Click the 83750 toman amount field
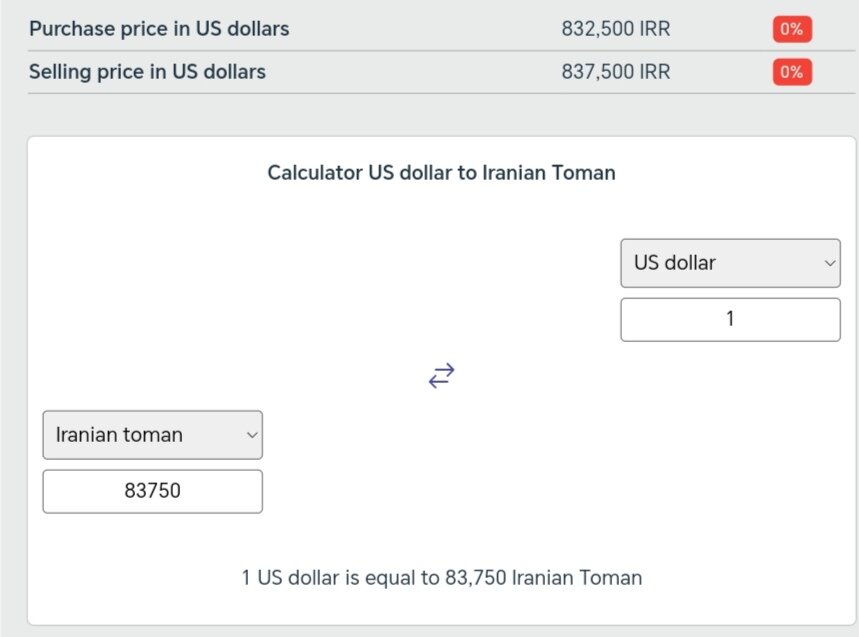Viewport: 859px width, 637px height. pos(152,490)
